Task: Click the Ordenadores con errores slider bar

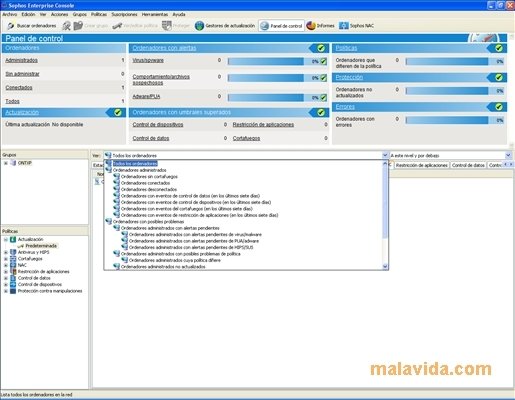Action: pos(447,120)
